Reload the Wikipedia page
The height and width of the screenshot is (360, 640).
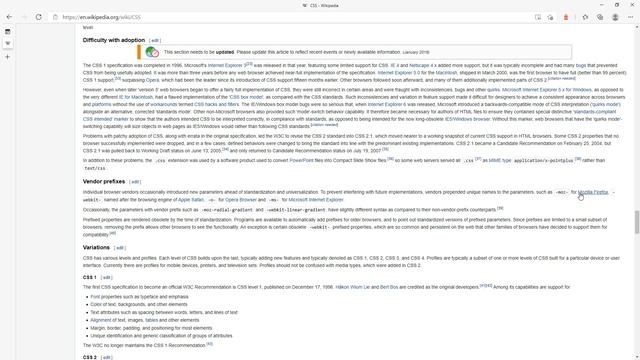pos(38,17)
